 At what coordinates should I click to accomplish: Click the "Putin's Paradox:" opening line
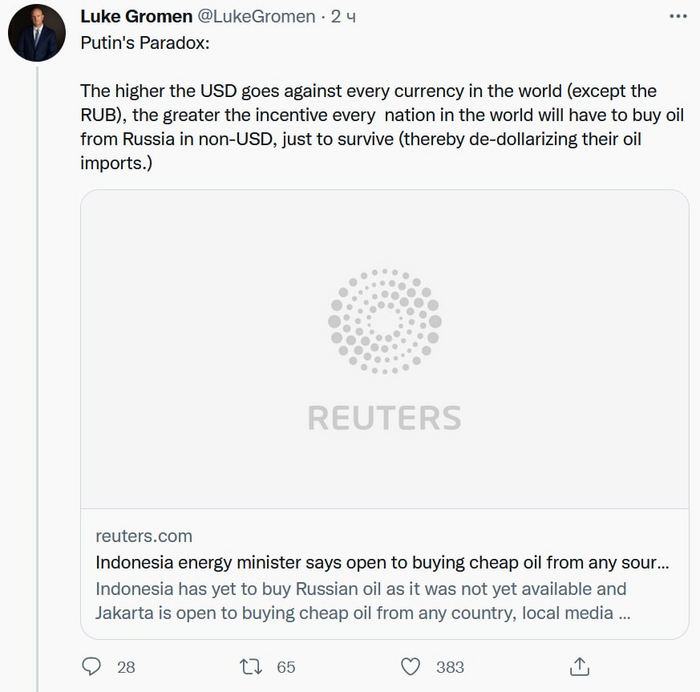[146, 45]
